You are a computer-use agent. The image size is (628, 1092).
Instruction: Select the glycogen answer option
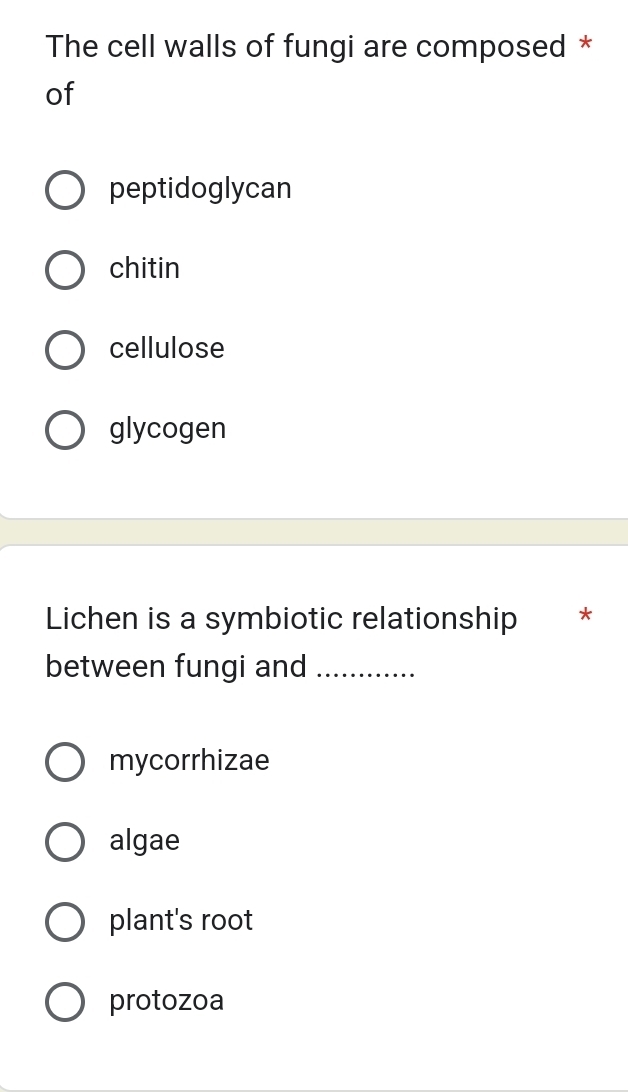pos(64,430)
